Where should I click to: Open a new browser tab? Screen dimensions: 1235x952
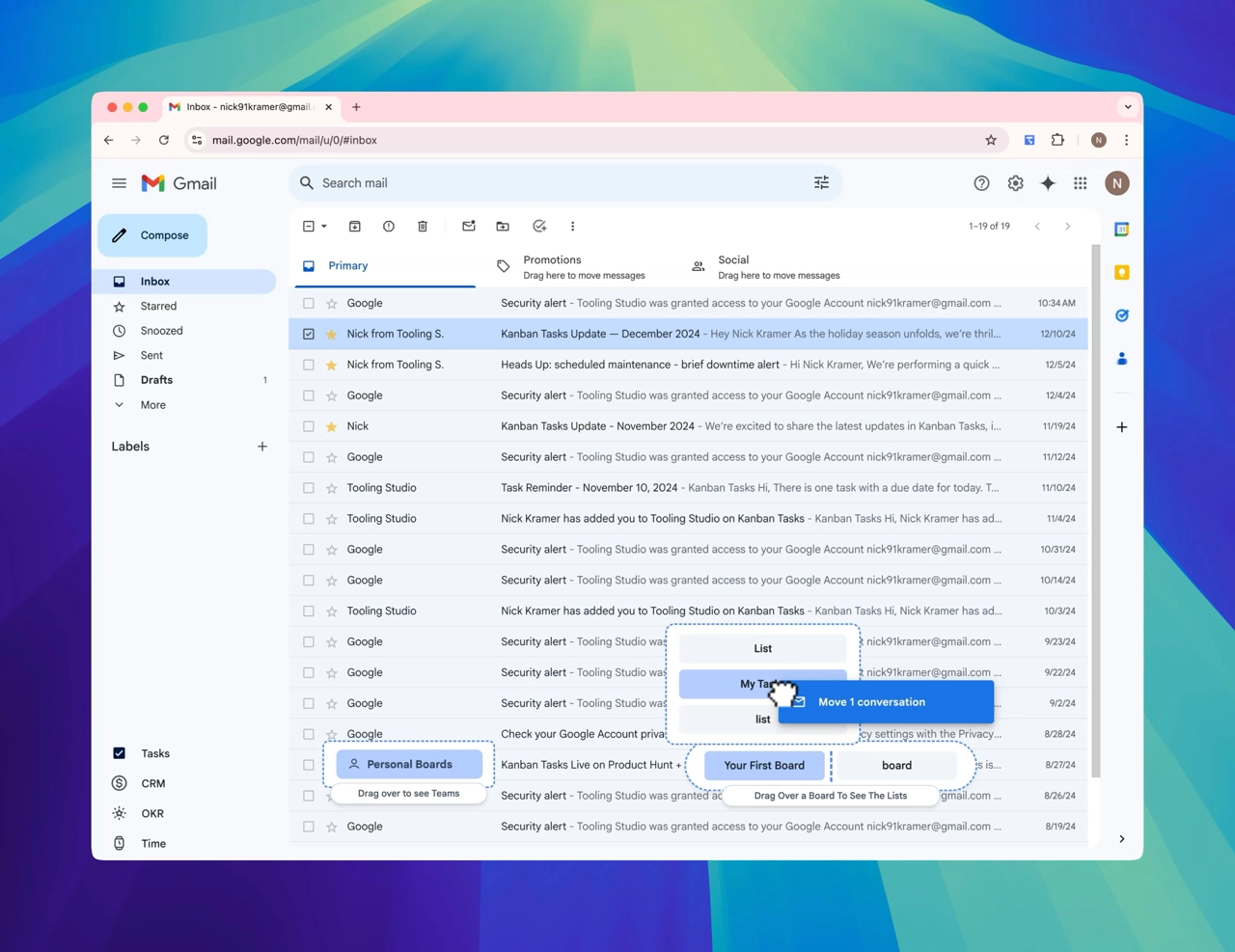(x=356, y=107)
